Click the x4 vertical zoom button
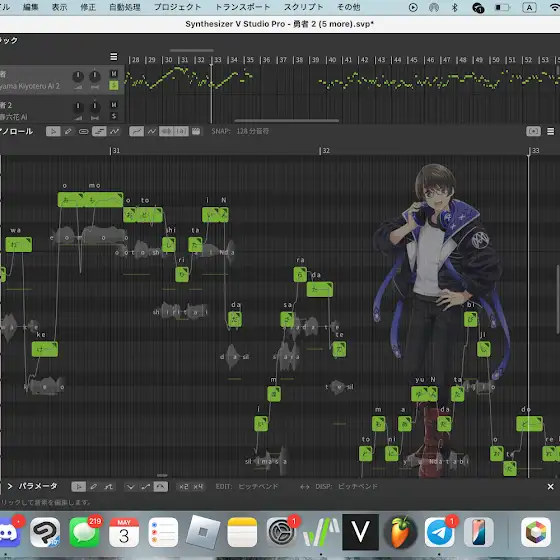Image resolution: width=560 pixels, height=560 pixels. pos(198,486)
